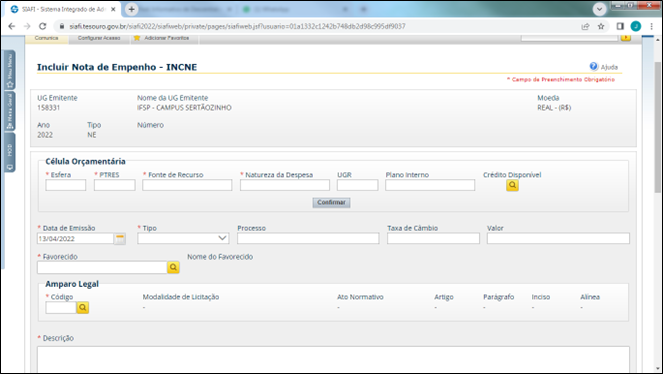This screenshot has width=663, height=374.
Task: Open the Favorecido lookup magnifier icon
Action: coord(173,267)
